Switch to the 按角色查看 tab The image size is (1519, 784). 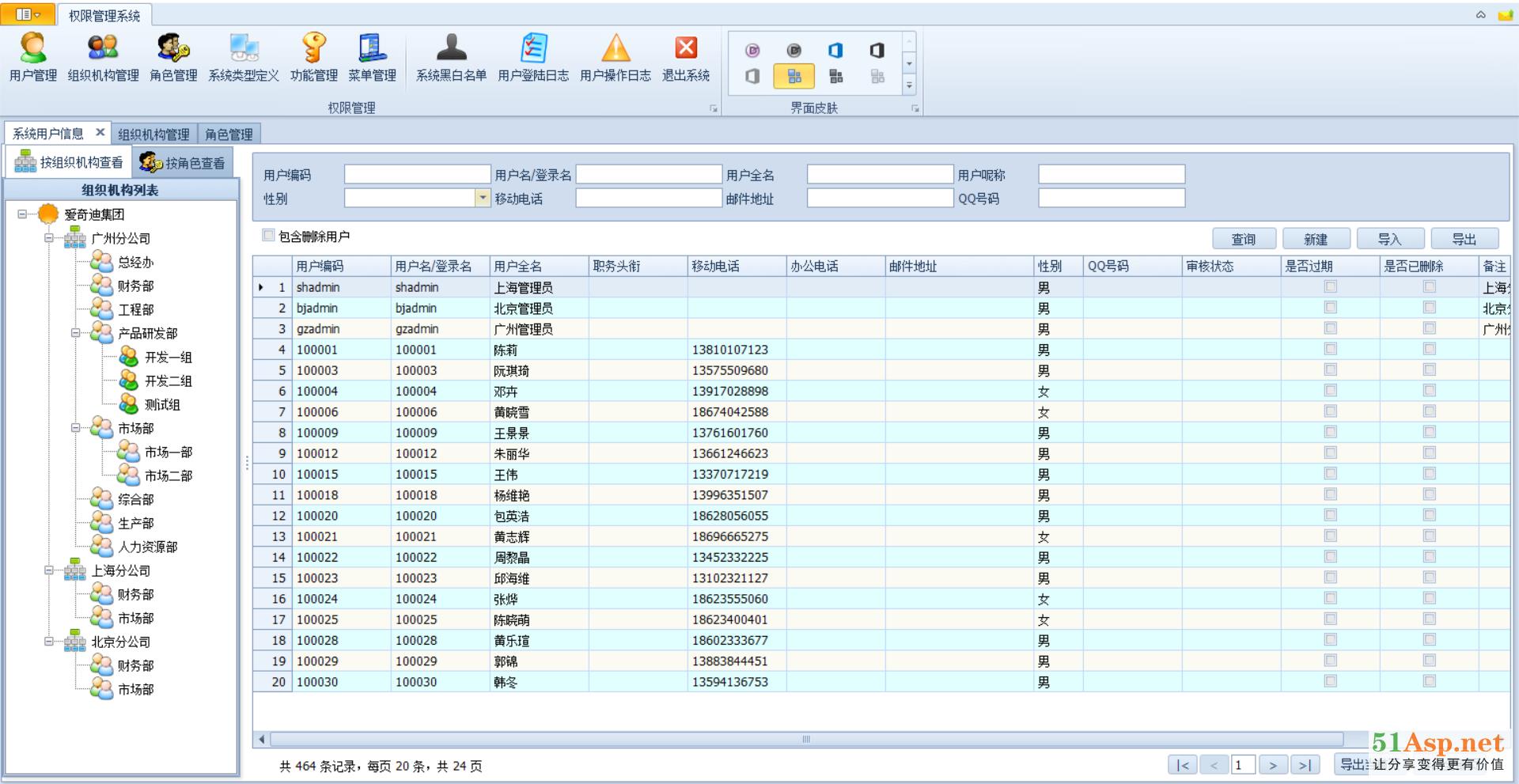pos(184,163)
